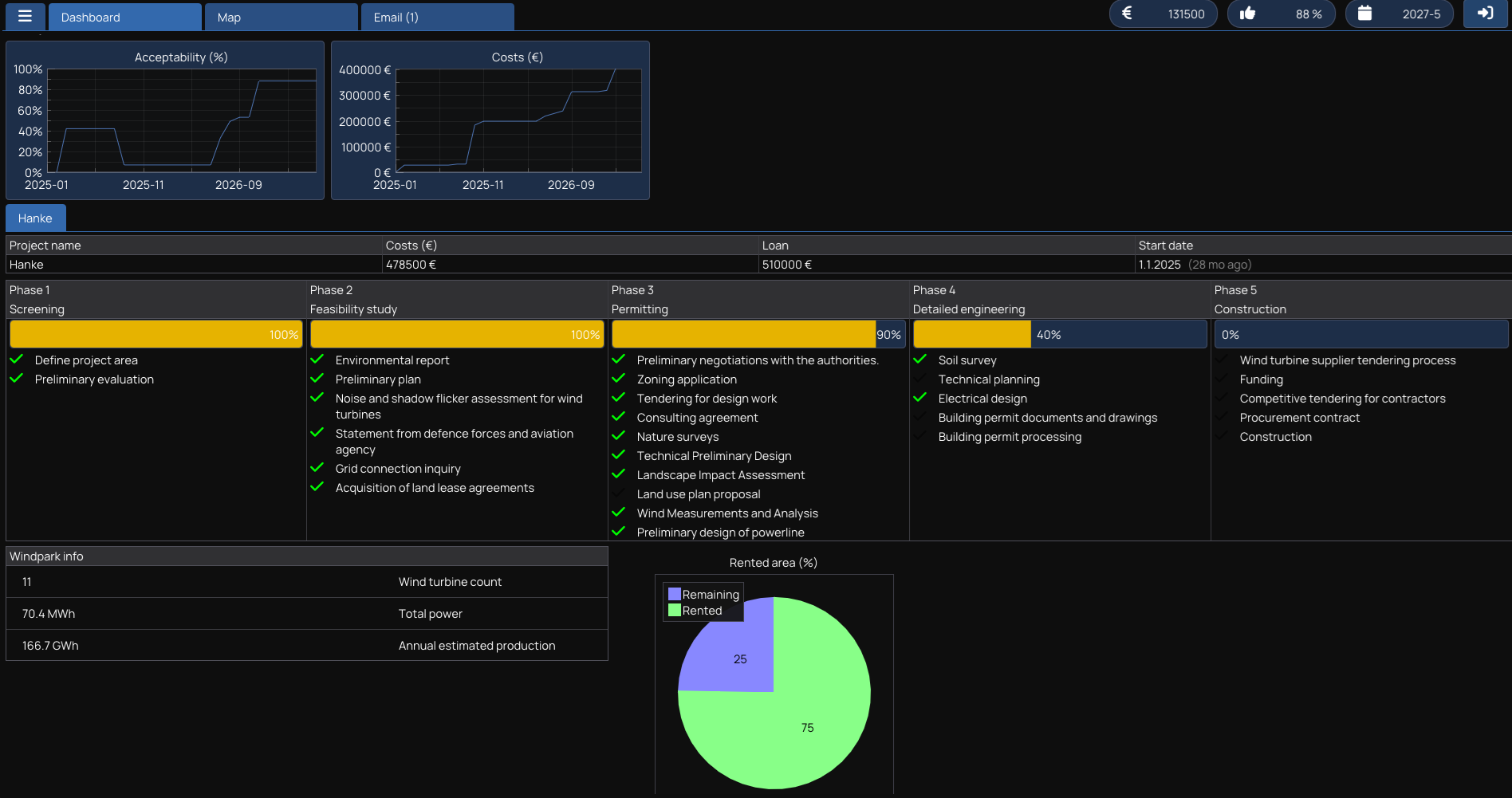Click unchecked mark beside Technical planning
This screenshot has height=798, width=1512.
point(920,379)
